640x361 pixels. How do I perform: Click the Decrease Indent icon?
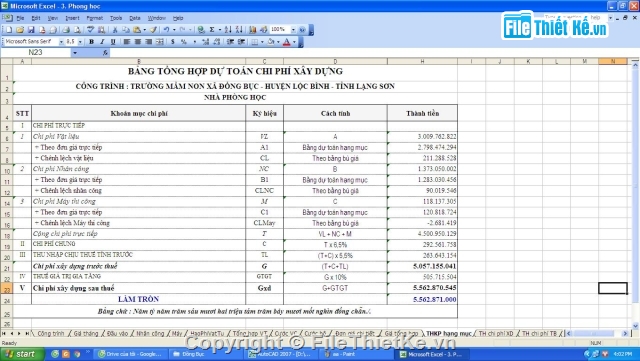231,42
